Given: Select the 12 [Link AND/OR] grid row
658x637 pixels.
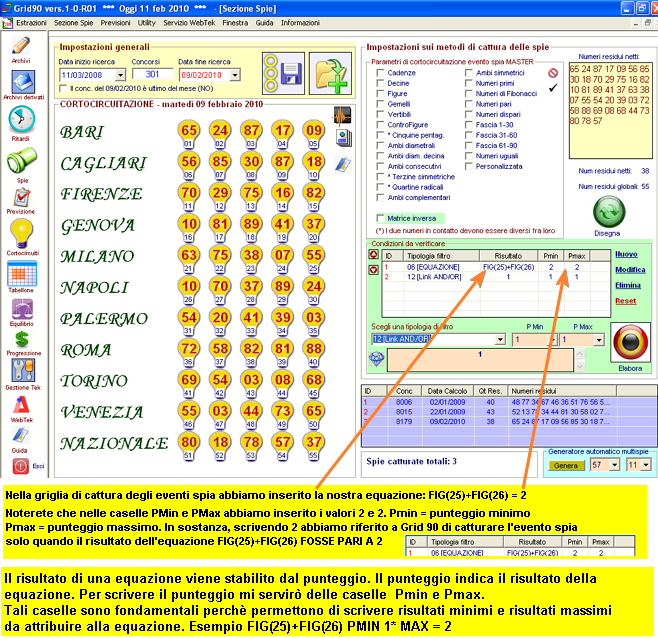Looking at the screenshot, I should click(x=496, y=277).
